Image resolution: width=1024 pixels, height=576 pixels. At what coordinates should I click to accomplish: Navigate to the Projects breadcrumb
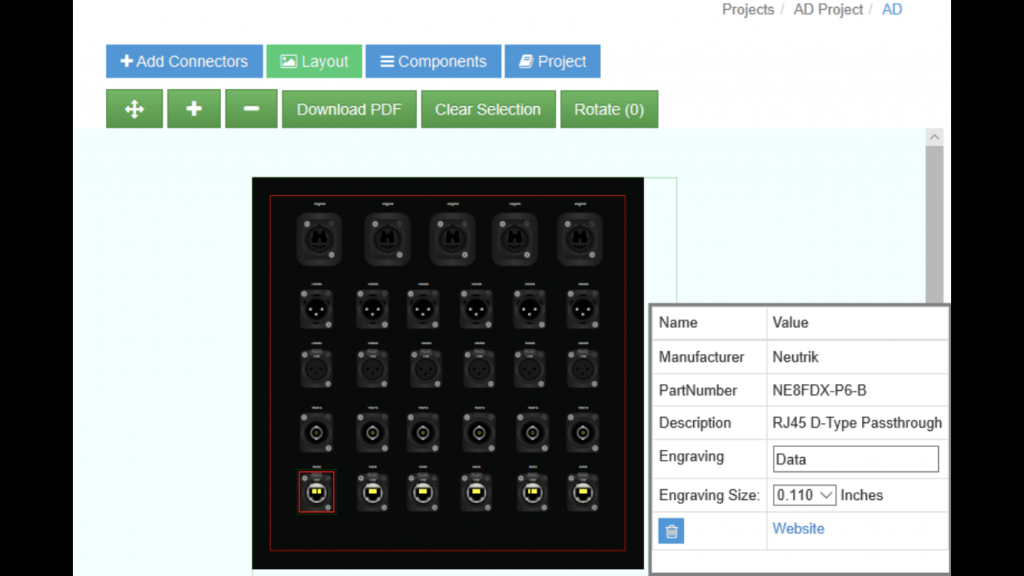(x=747, y=9)
